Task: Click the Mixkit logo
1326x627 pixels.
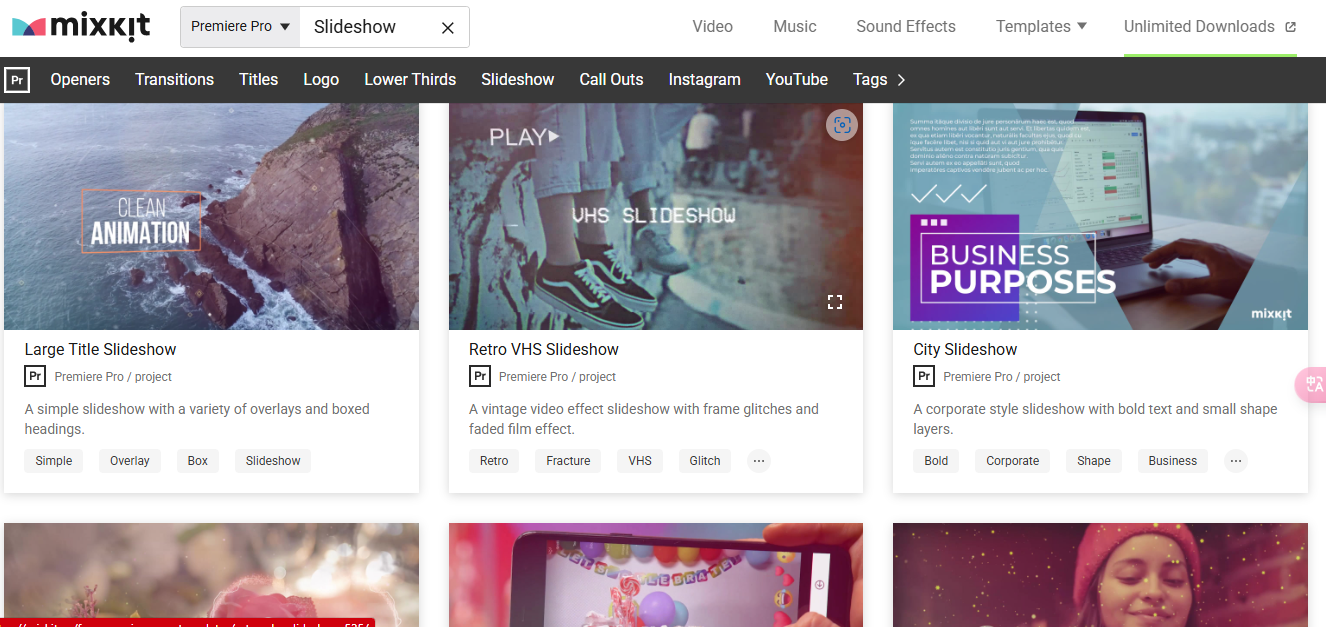Action: (x=80, y=26)
